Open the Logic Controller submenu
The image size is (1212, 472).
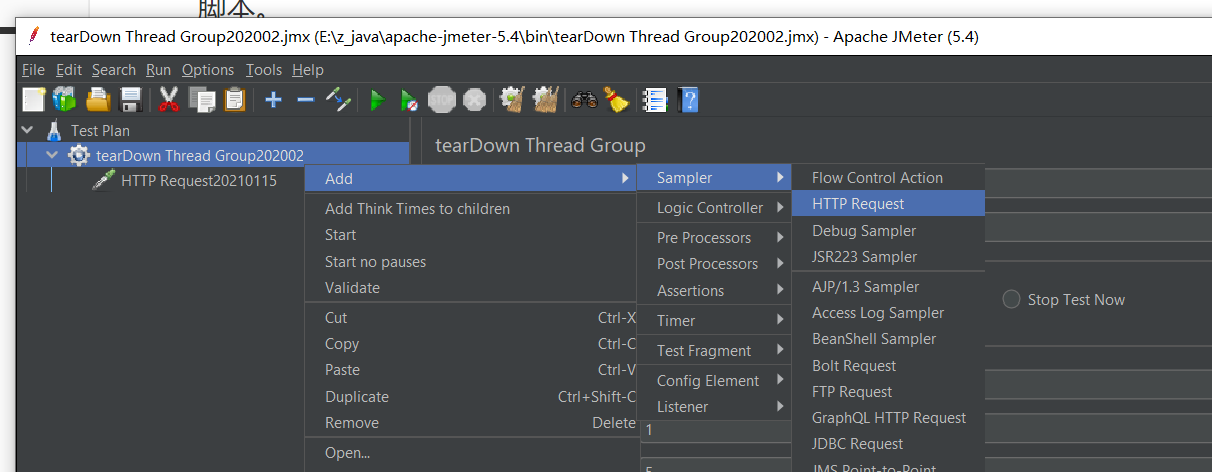(x=713, y=207)
